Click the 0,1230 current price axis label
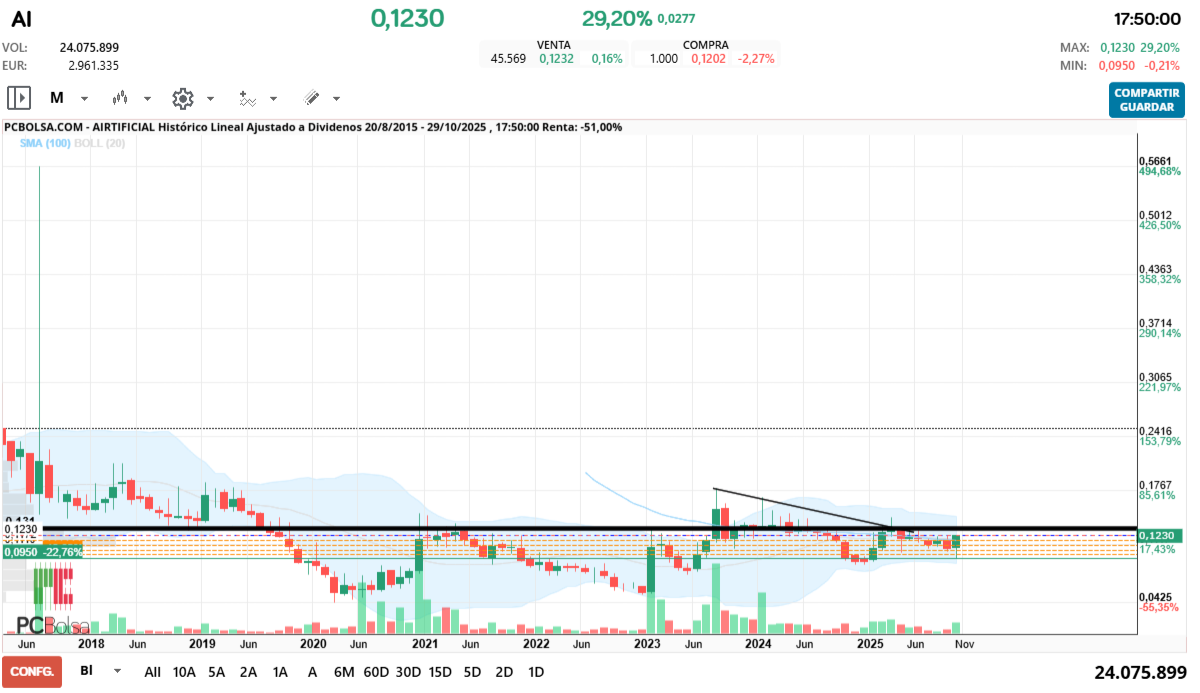The width and height of the screenshot is (1200, 693). click(x=1161, y=536)
